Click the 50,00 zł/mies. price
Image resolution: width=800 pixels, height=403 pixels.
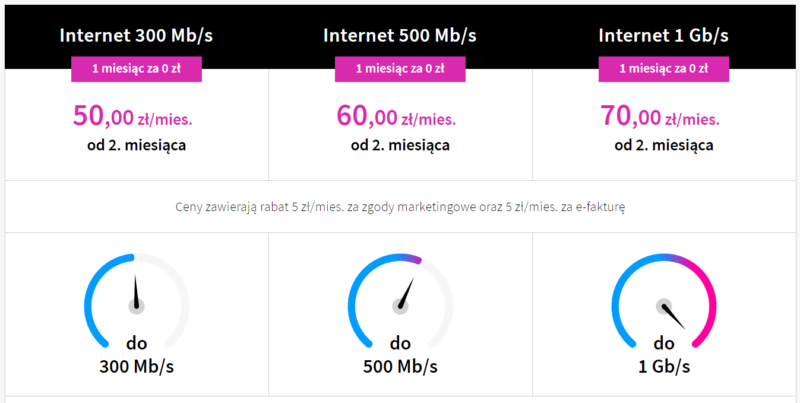pyautogui.click(x=132, y=117)
